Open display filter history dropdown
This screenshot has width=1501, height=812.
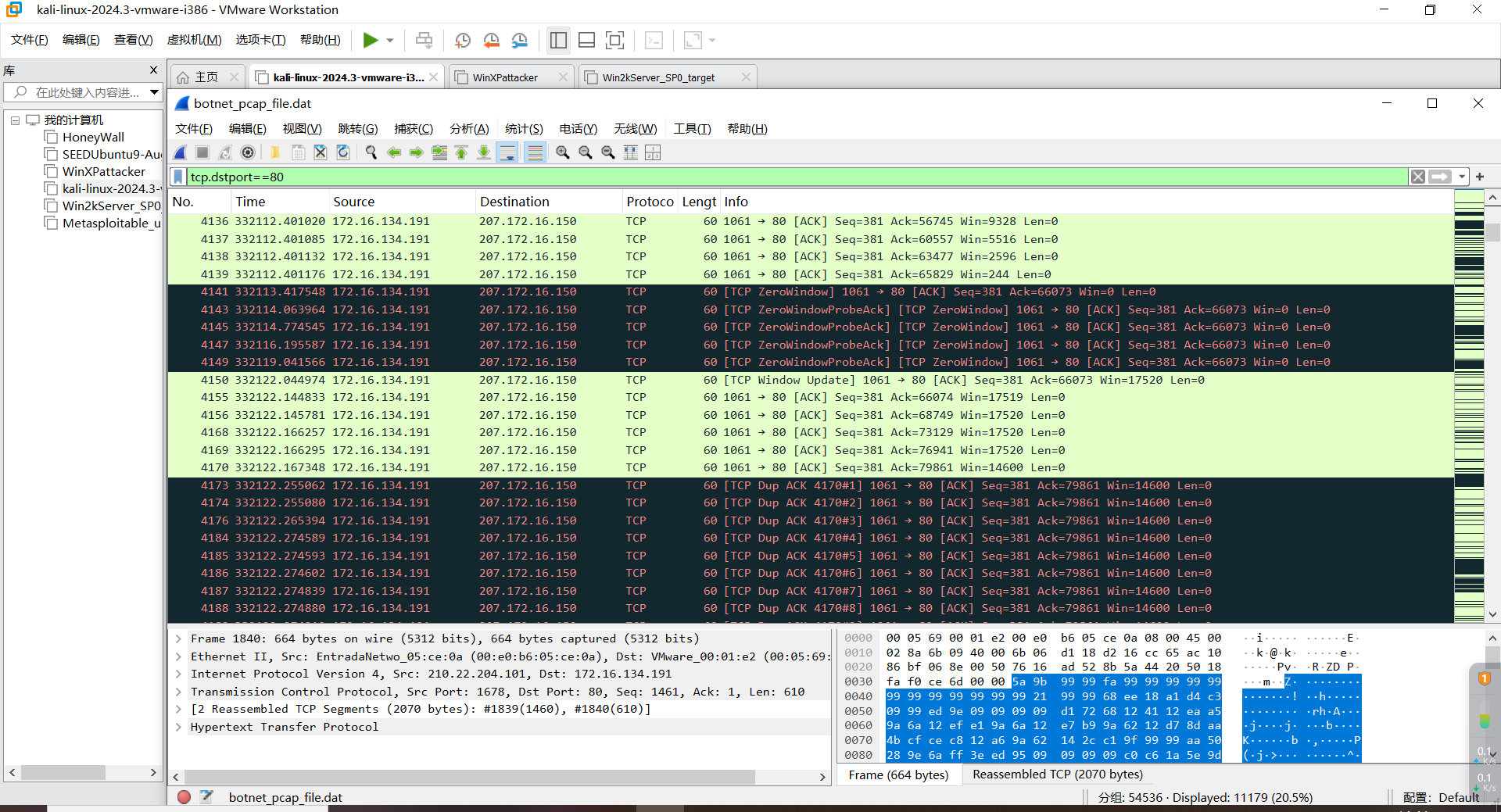click(1462, 177)
